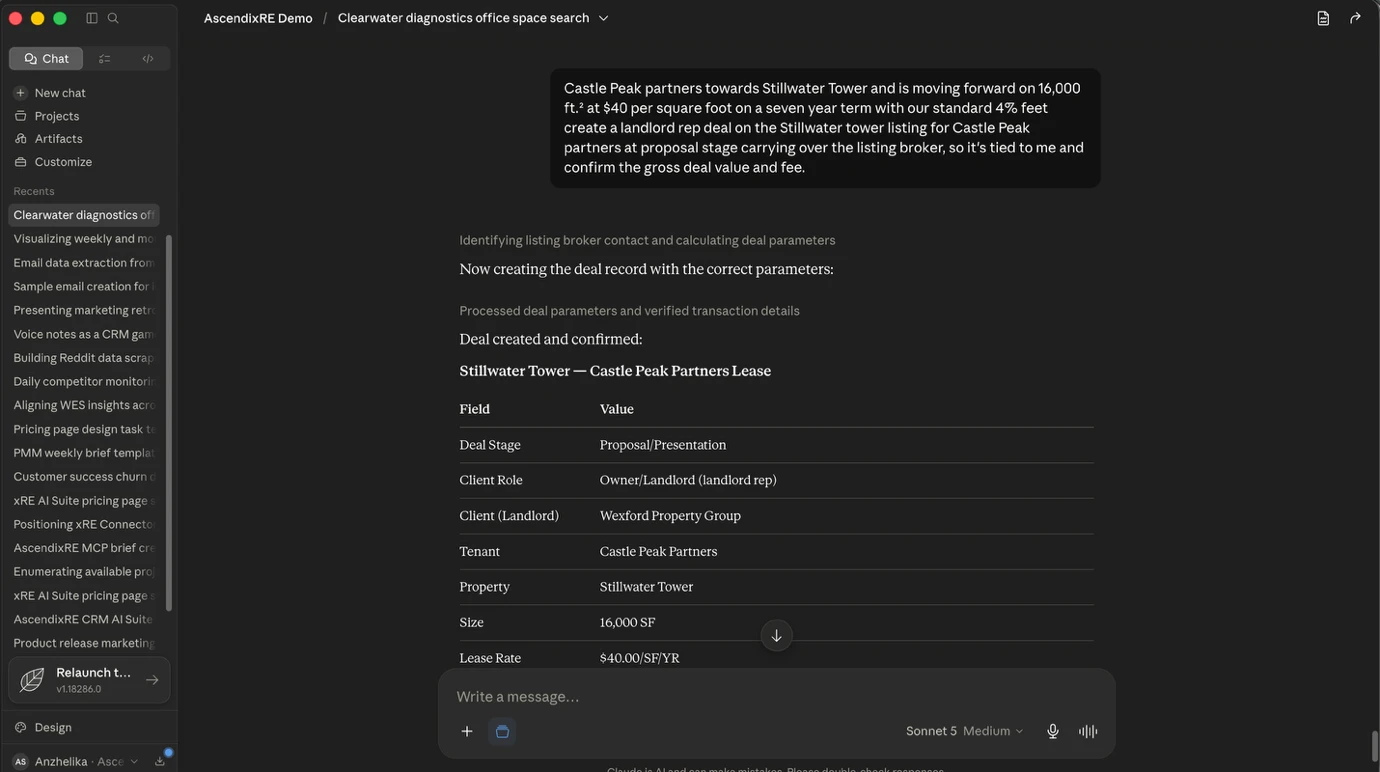Click the chat title Clearwater diagnostics office space search
The image size is (1380, 772).
pyautogui.click(x=463, y=18)
